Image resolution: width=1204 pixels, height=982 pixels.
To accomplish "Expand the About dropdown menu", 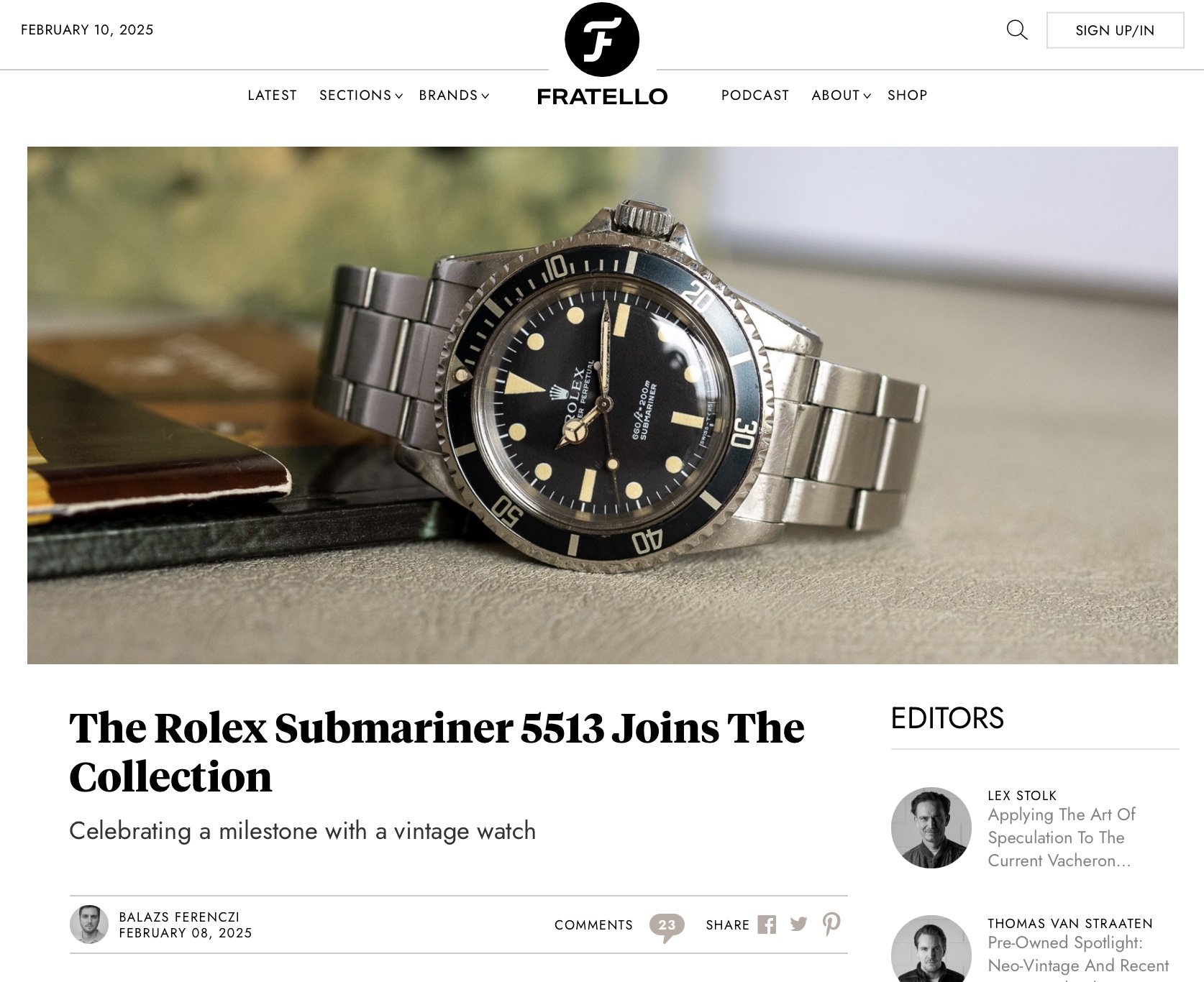I will click(842, 96).
